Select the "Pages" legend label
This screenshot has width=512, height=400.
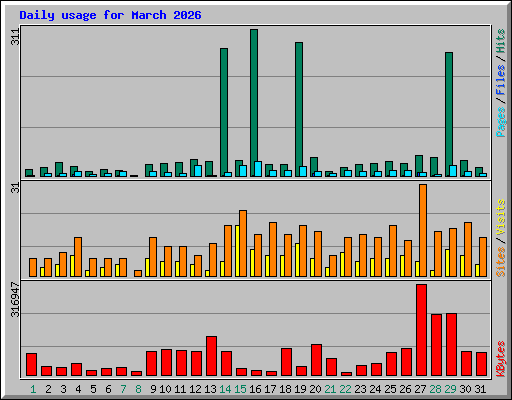coord(500,122)
